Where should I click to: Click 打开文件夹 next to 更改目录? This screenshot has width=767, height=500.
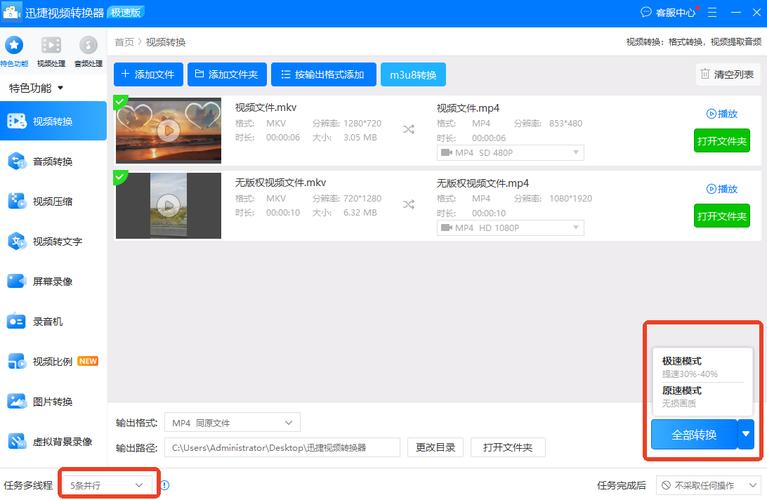click(508, 447)
